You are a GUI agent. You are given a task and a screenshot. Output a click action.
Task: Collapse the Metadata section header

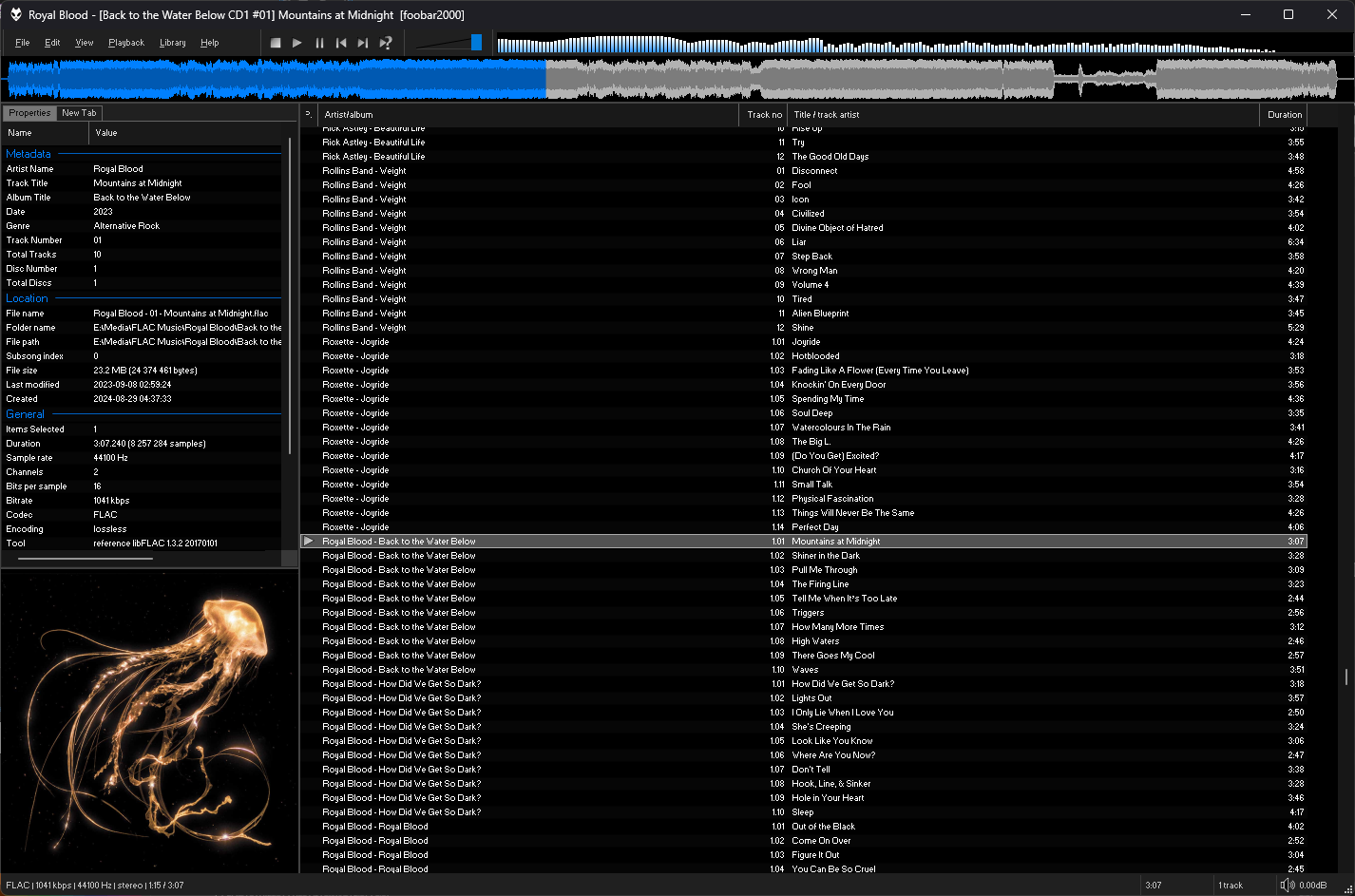[29, 154]
